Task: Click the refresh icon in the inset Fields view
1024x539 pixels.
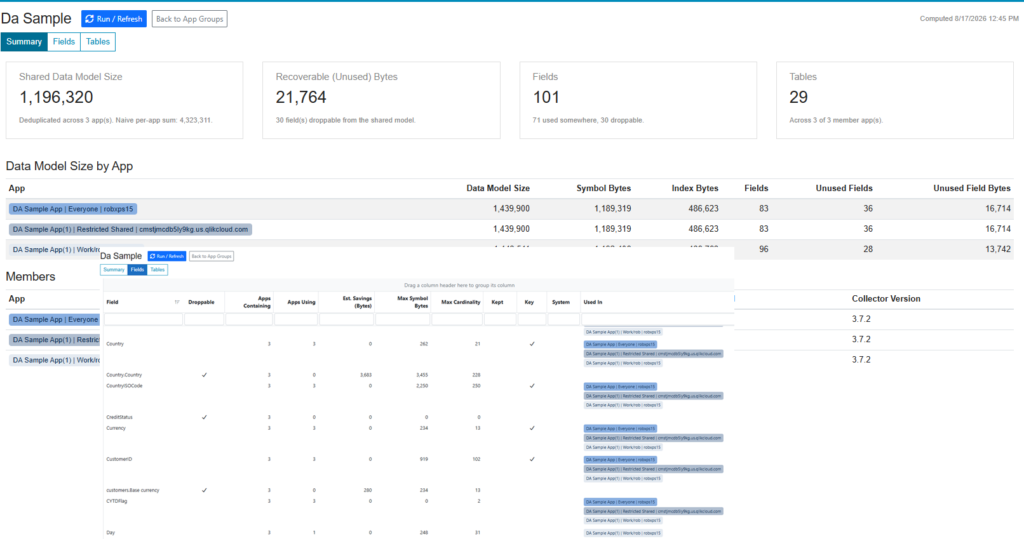Action: pos(152,256)
